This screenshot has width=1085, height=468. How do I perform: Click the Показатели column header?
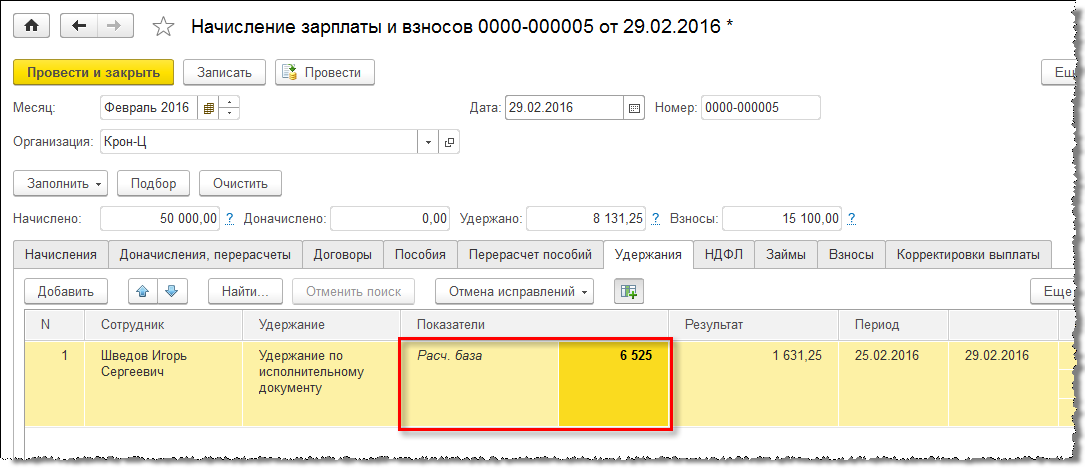tap(534, 325)
